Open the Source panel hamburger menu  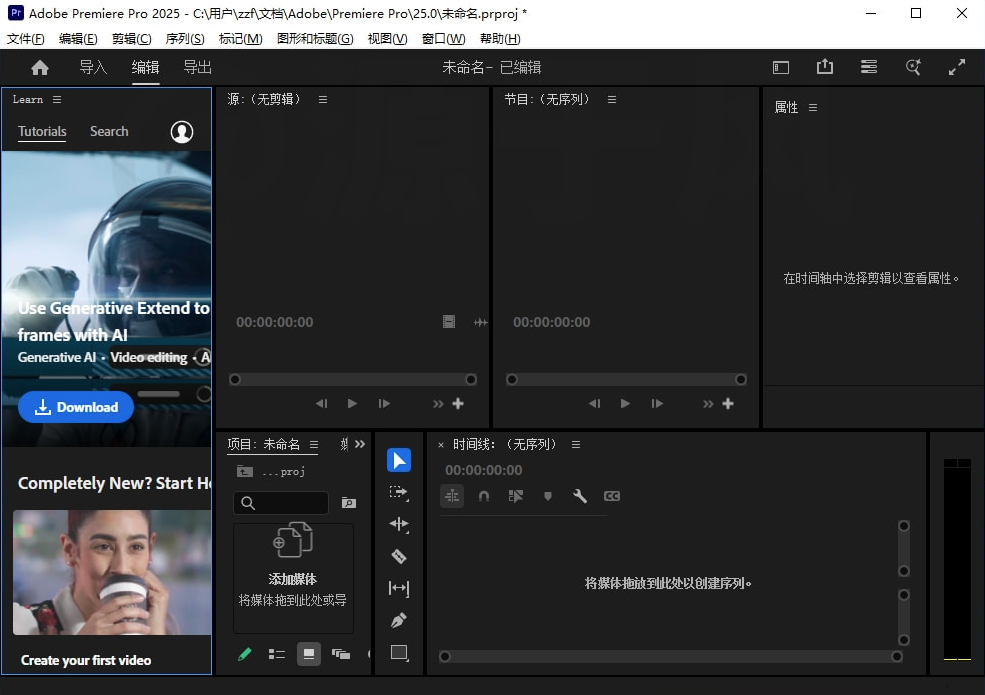click(x=323, y=99)
